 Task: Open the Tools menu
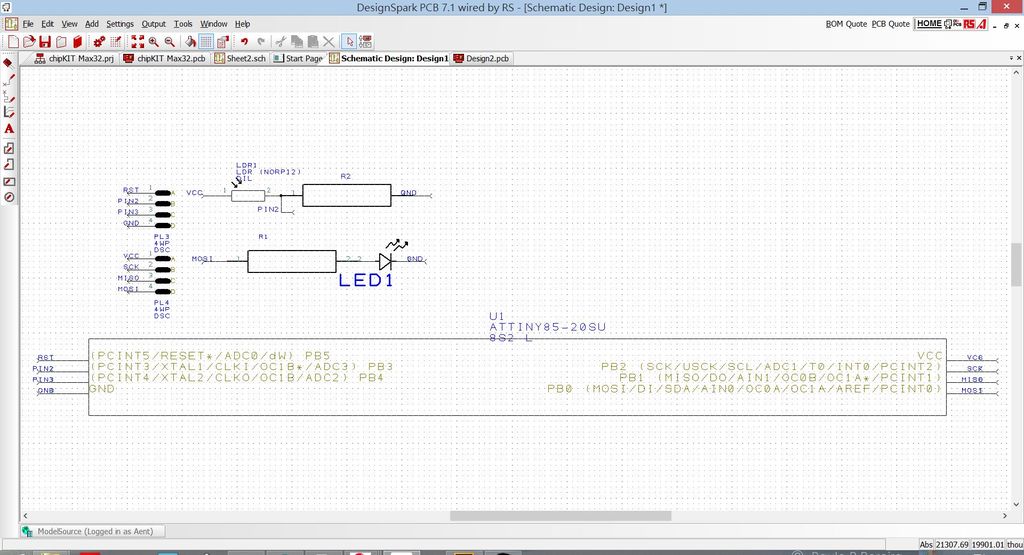click(183, 24)
